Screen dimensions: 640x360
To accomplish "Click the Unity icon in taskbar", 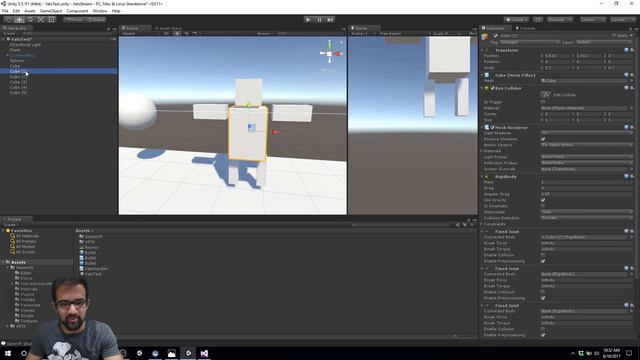I will click(188, 353).
